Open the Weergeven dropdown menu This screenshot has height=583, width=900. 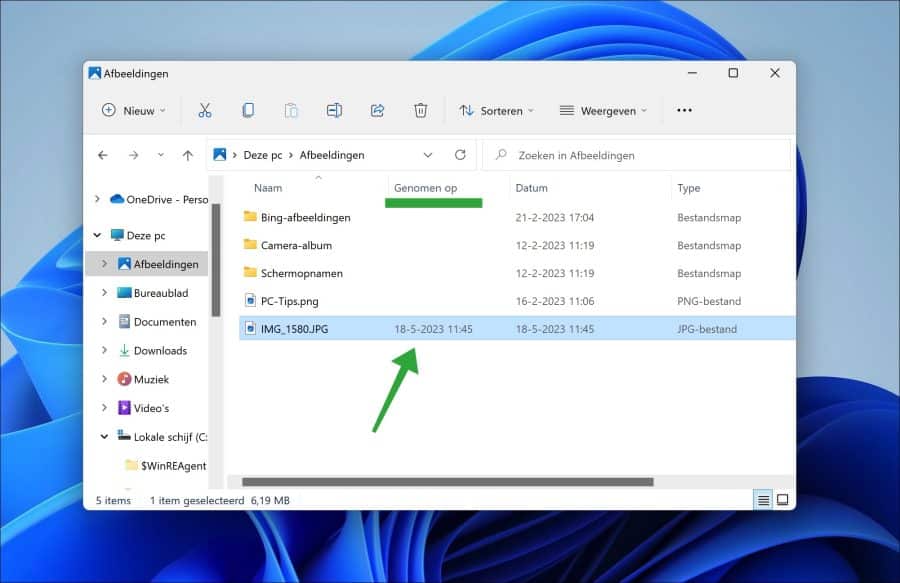[x=603, y=110]
